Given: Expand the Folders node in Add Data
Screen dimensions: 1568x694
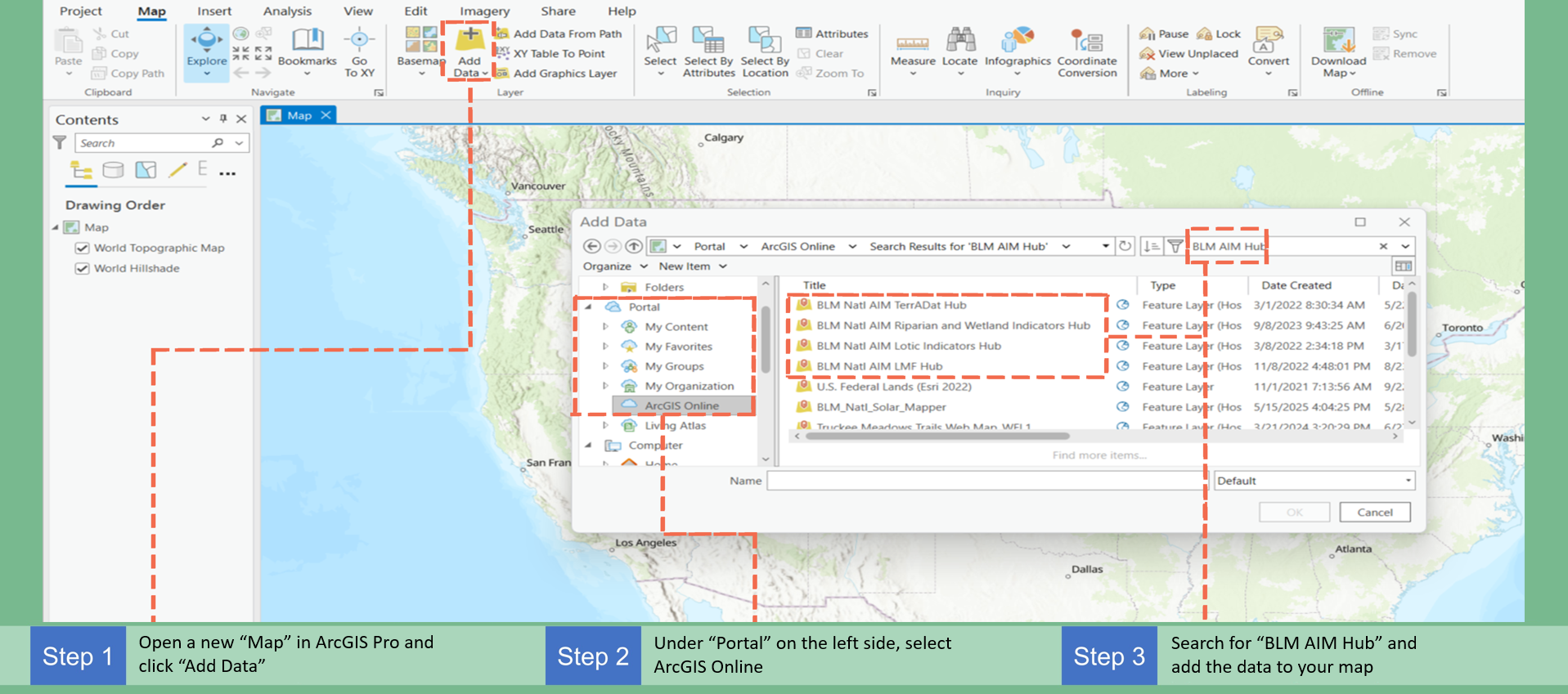Looking at the screenshot, I should coord(605,287).
